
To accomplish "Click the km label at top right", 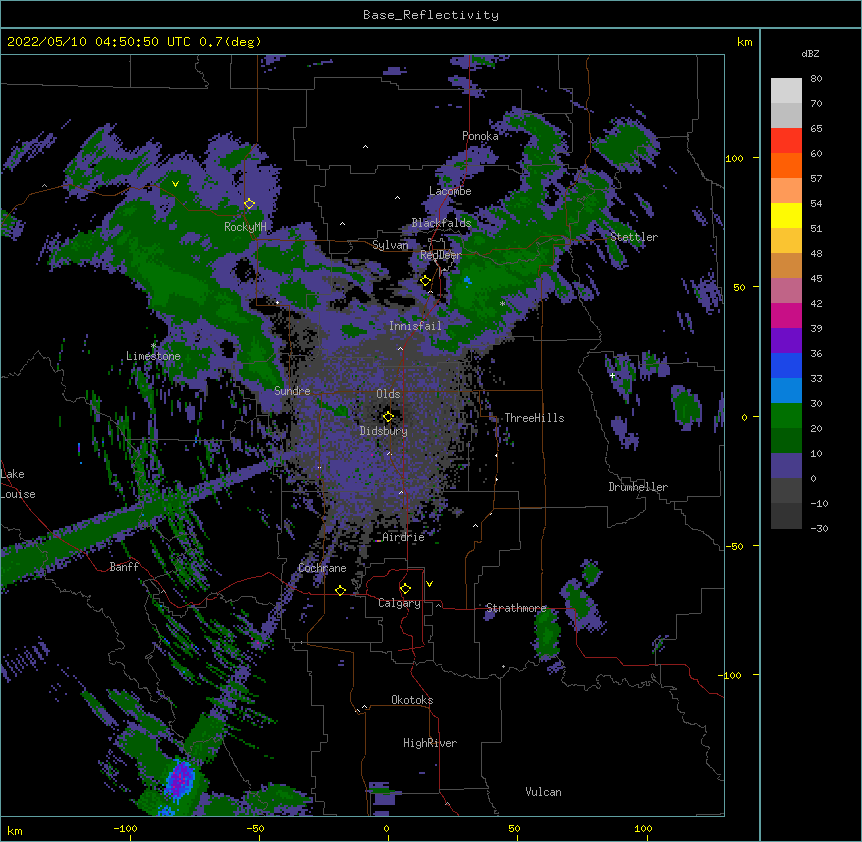I will [x=745, y=42].
